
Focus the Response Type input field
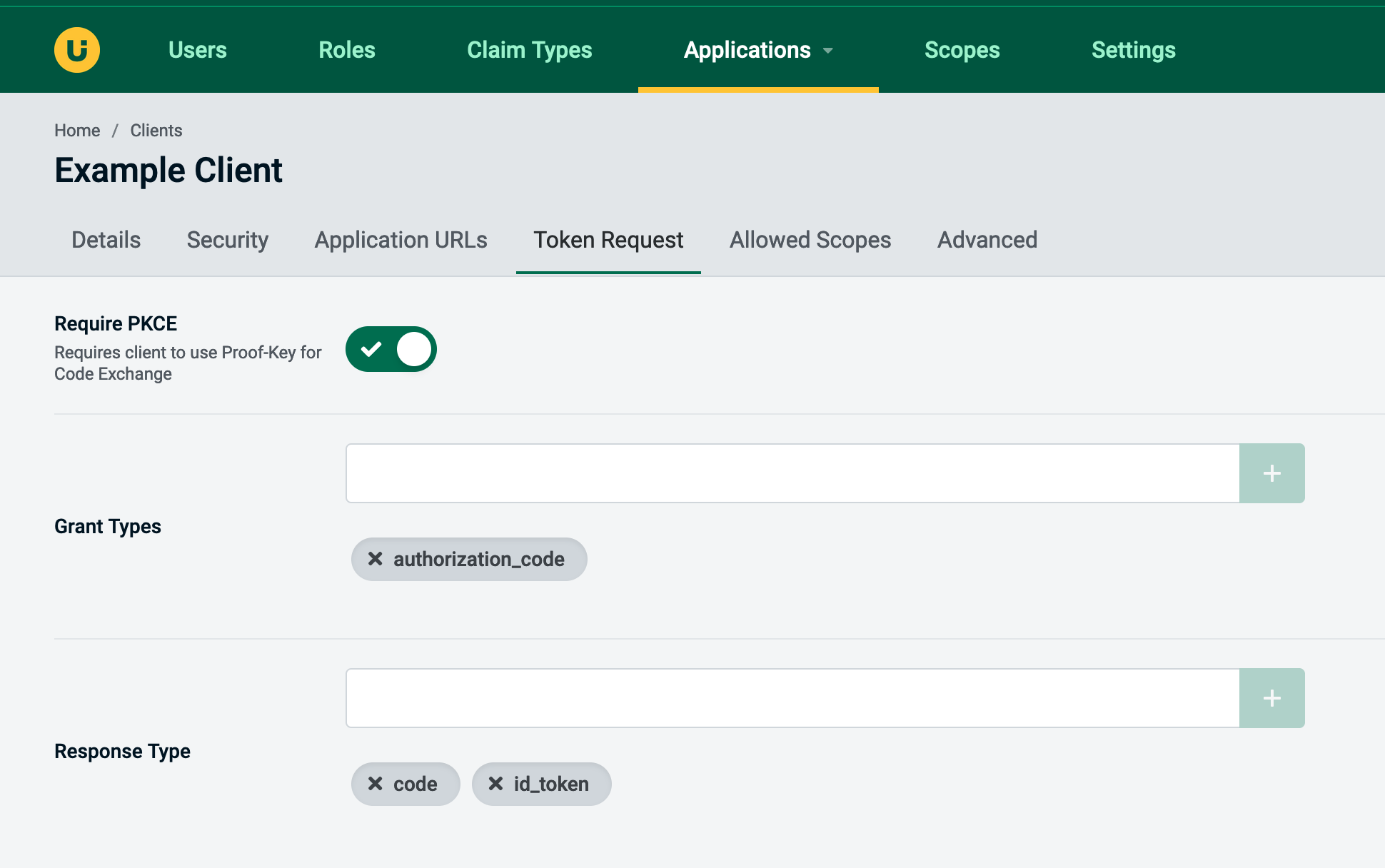coord(792,698)
